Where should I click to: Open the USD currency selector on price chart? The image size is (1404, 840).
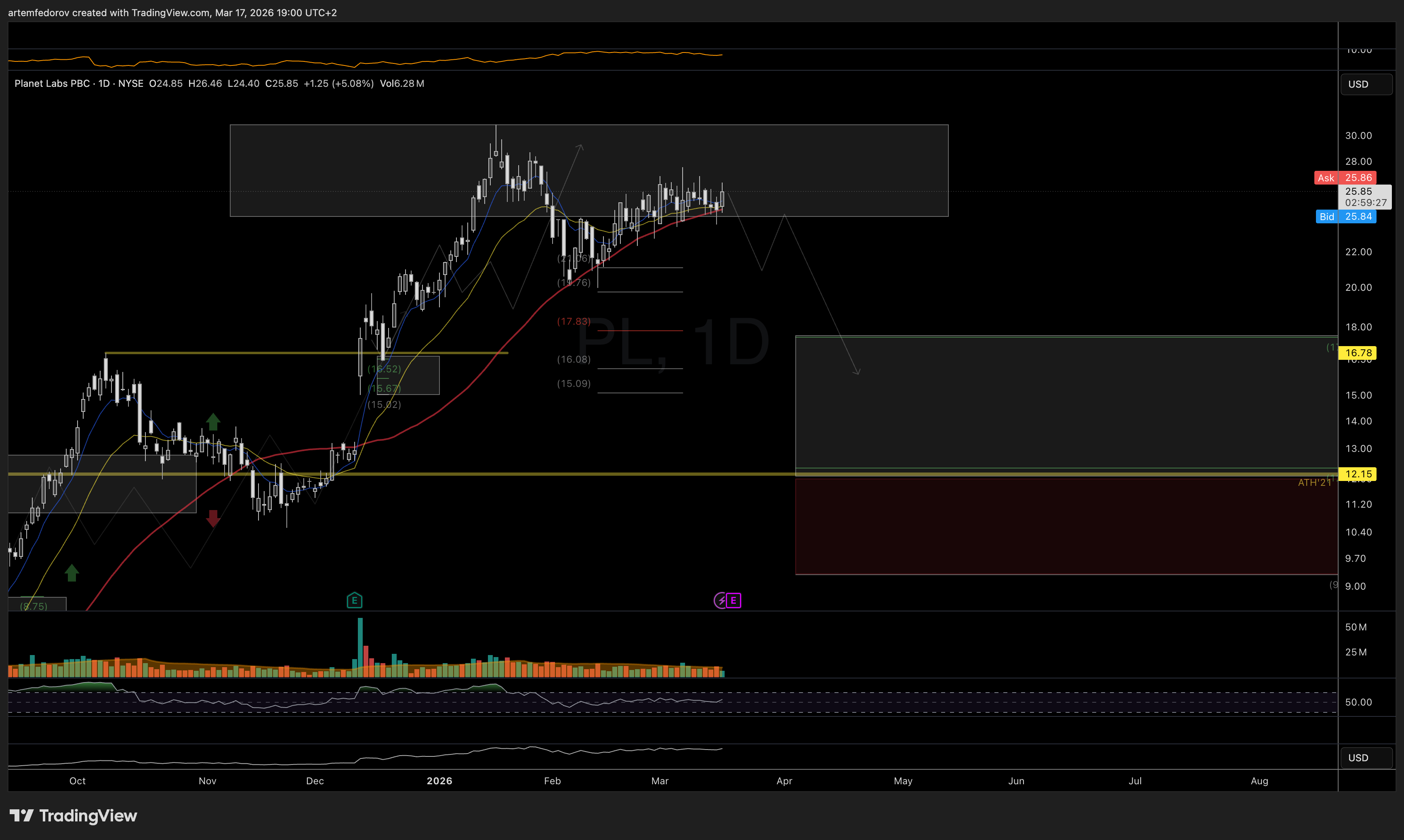1366,84
